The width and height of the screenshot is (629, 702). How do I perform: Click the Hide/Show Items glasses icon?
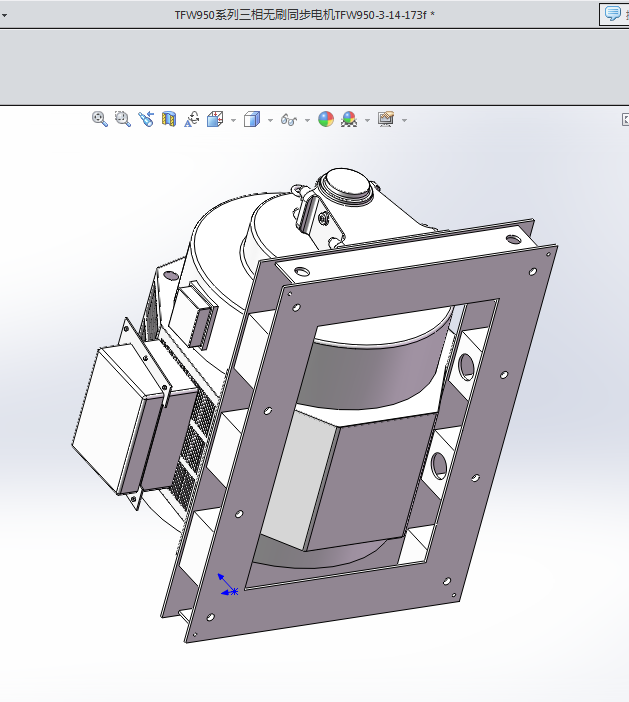click(289, 120)
